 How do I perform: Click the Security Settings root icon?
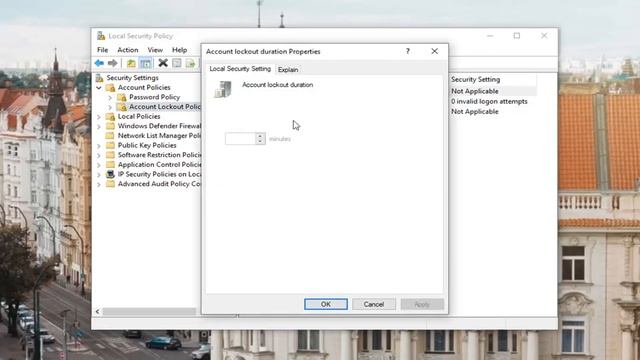[x=99, y=78]
